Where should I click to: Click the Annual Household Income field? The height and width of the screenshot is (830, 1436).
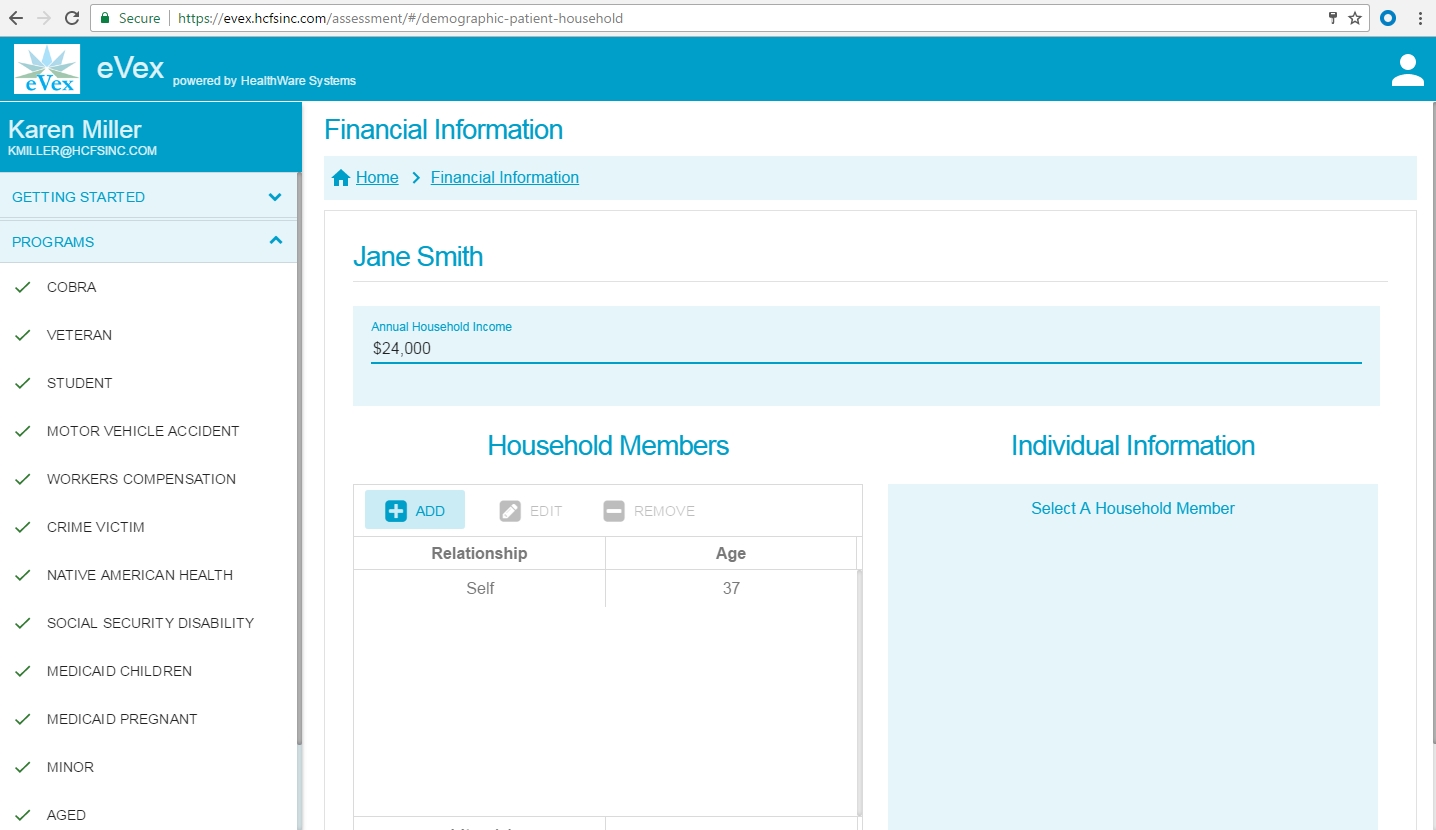[865, 349]
